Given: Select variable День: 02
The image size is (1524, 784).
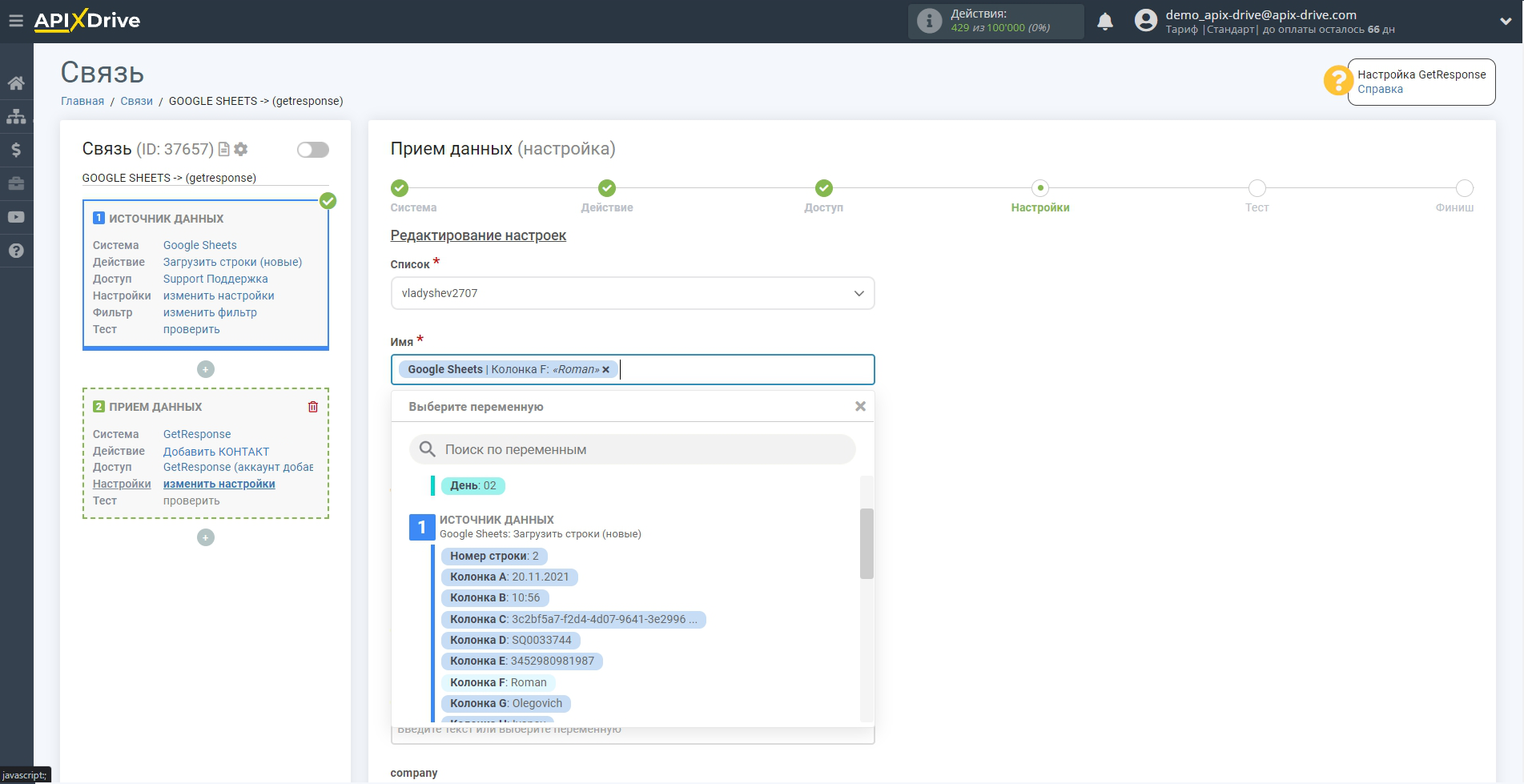Looking at the screenshot, I should pyautogui.click(x=473, y=485).
